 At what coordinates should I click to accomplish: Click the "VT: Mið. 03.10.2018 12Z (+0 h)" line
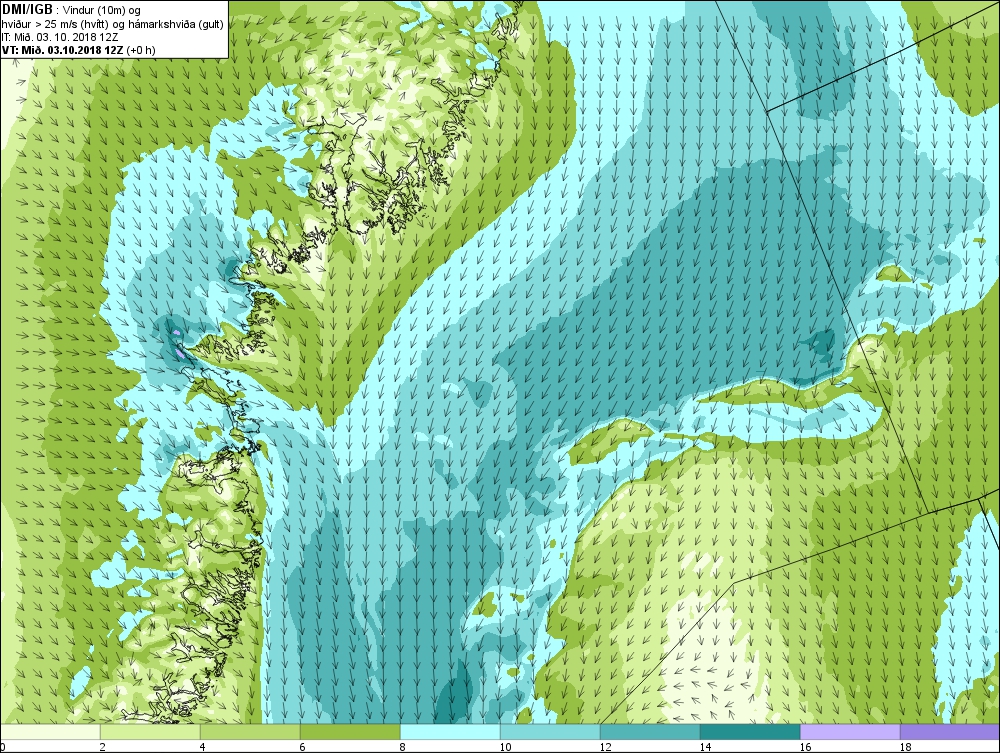tap(78, 50)
